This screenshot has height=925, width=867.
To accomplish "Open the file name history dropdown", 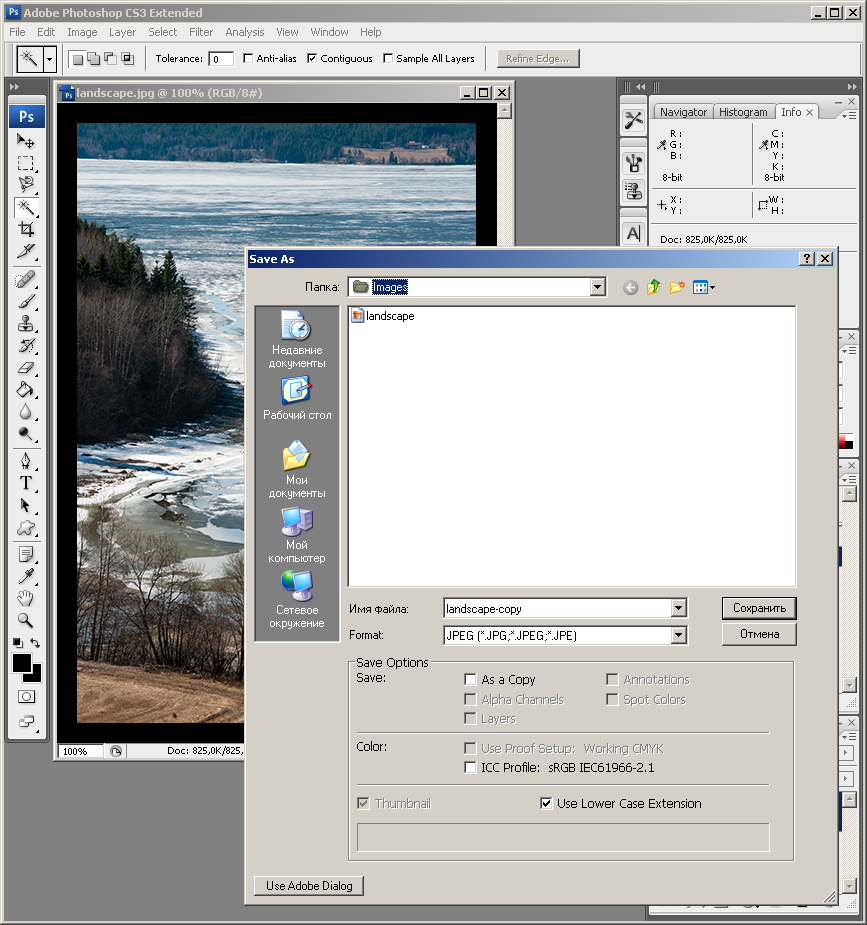I will click(x=679, y=608).
